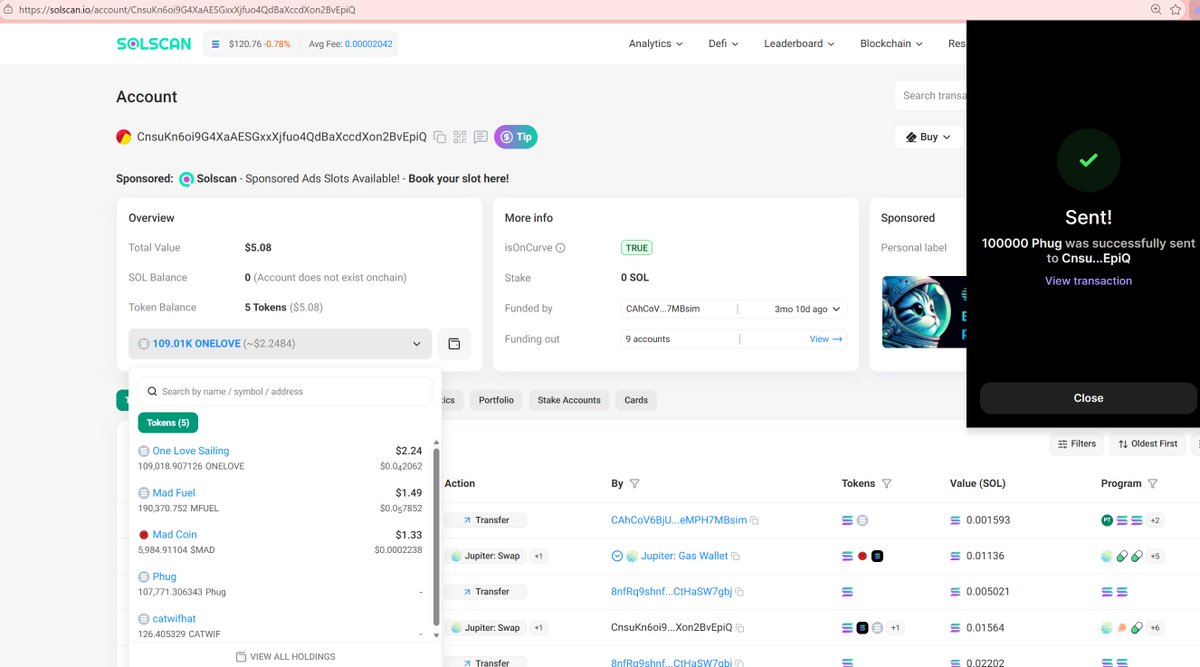Click the isOnCurve info icon
Image resolution: width=1200 pixels, height=667 pixels.
coord(560,248)
